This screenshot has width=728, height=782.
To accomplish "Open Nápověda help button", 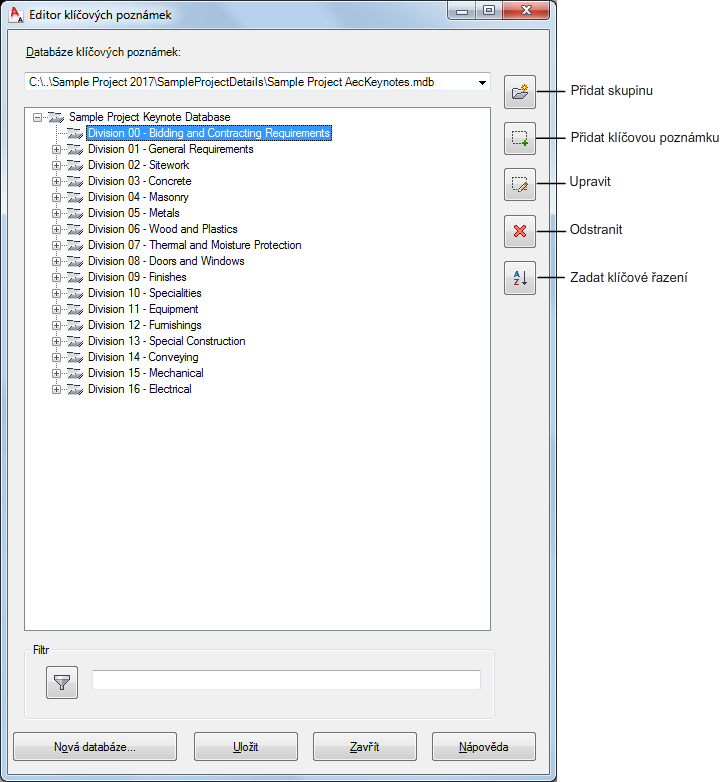I will 484,747.
